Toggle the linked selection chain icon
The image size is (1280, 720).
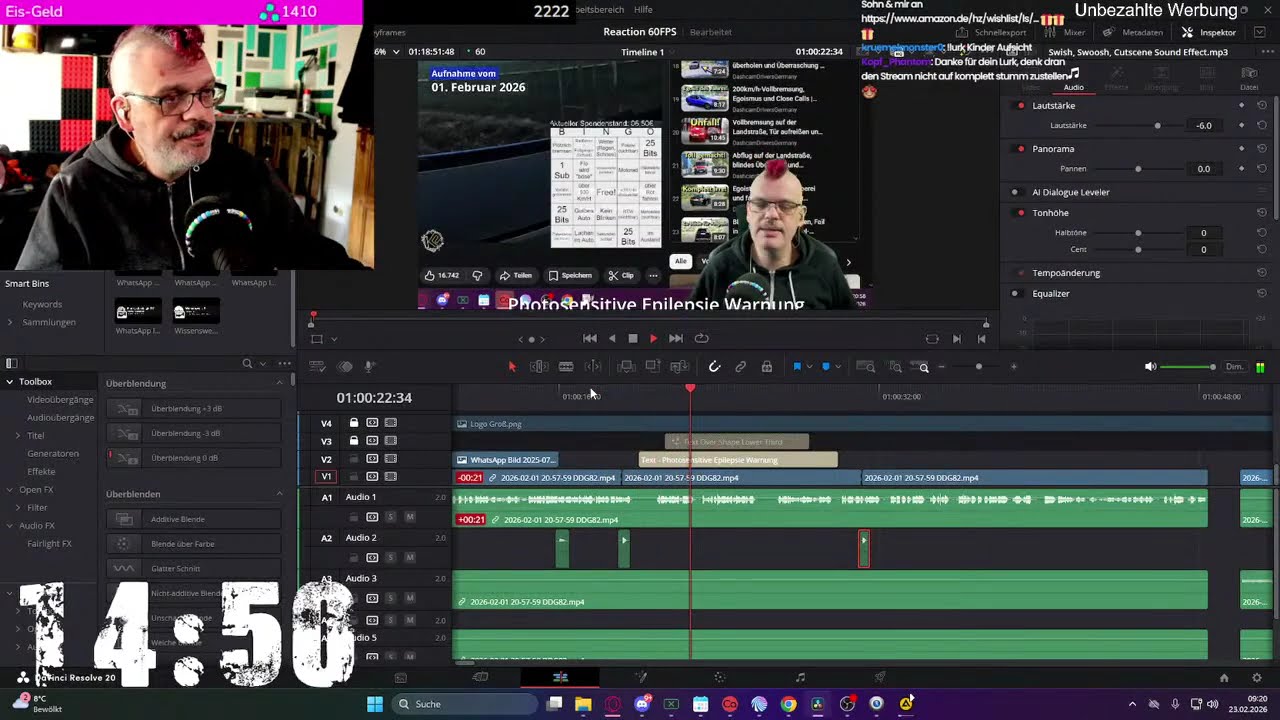[741, 367]
